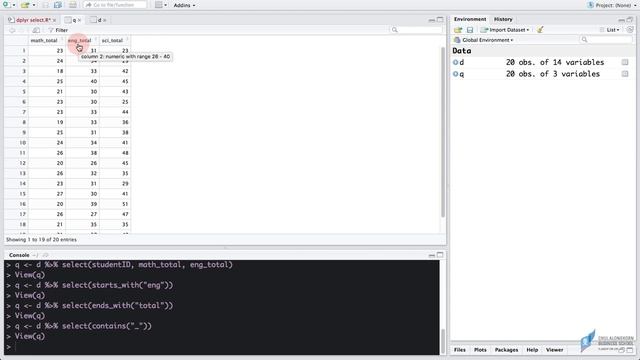Maximize the source pane

tap(440, 20)
